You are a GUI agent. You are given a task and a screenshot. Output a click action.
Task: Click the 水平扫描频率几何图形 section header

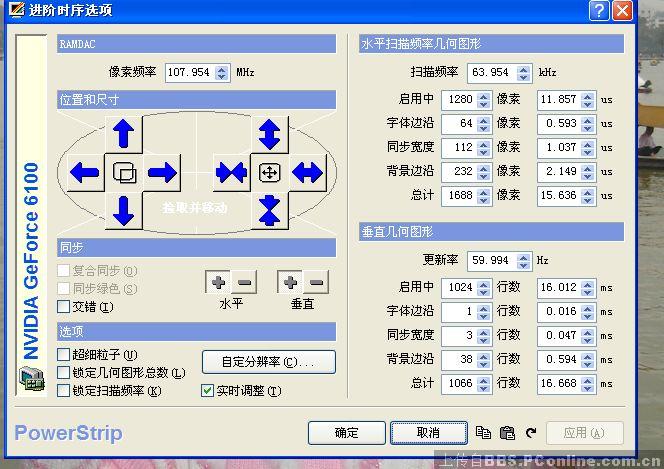point(491,44)
